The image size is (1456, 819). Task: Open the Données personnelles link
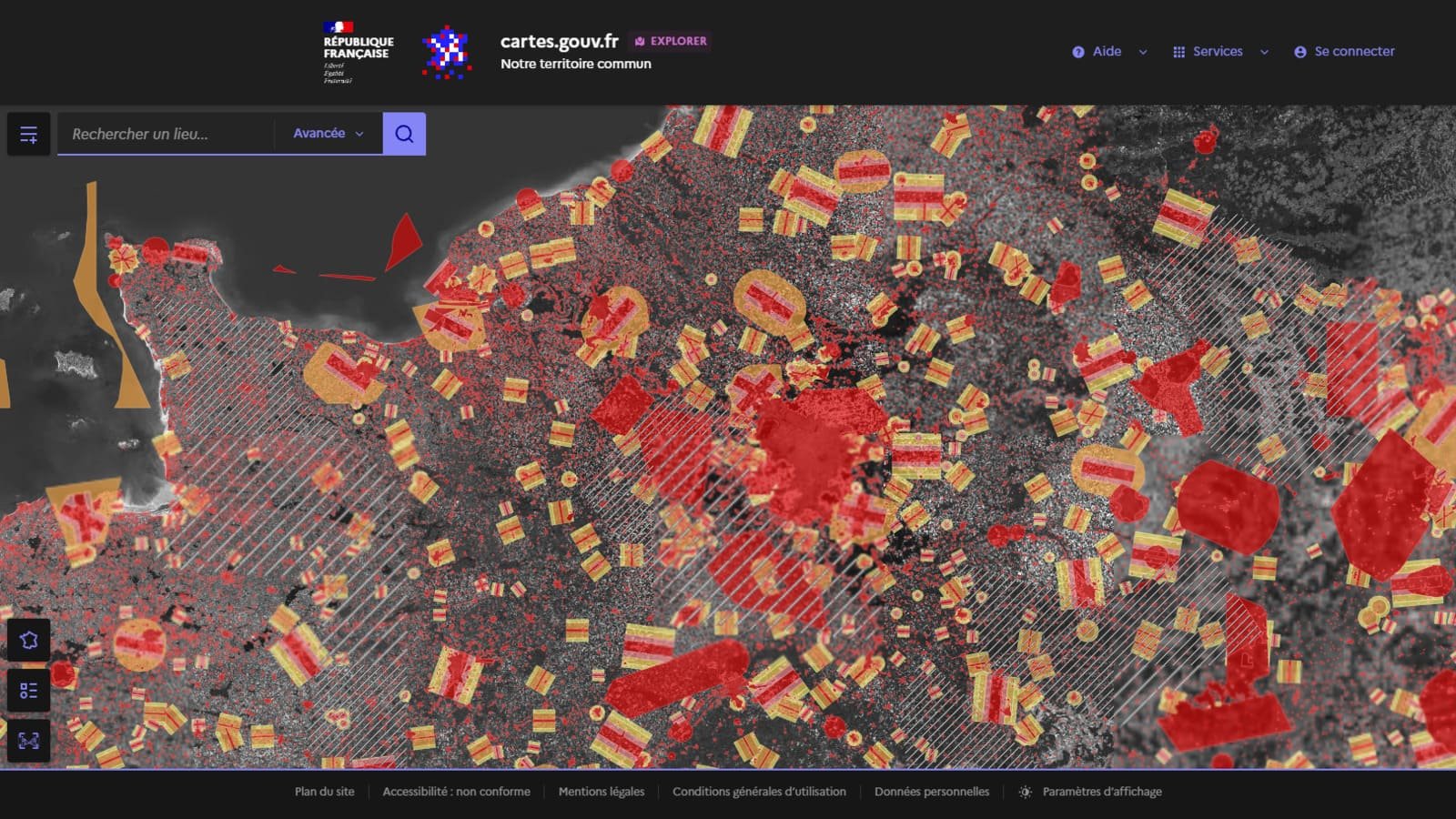pyautogui.click(x=932, y=792)
